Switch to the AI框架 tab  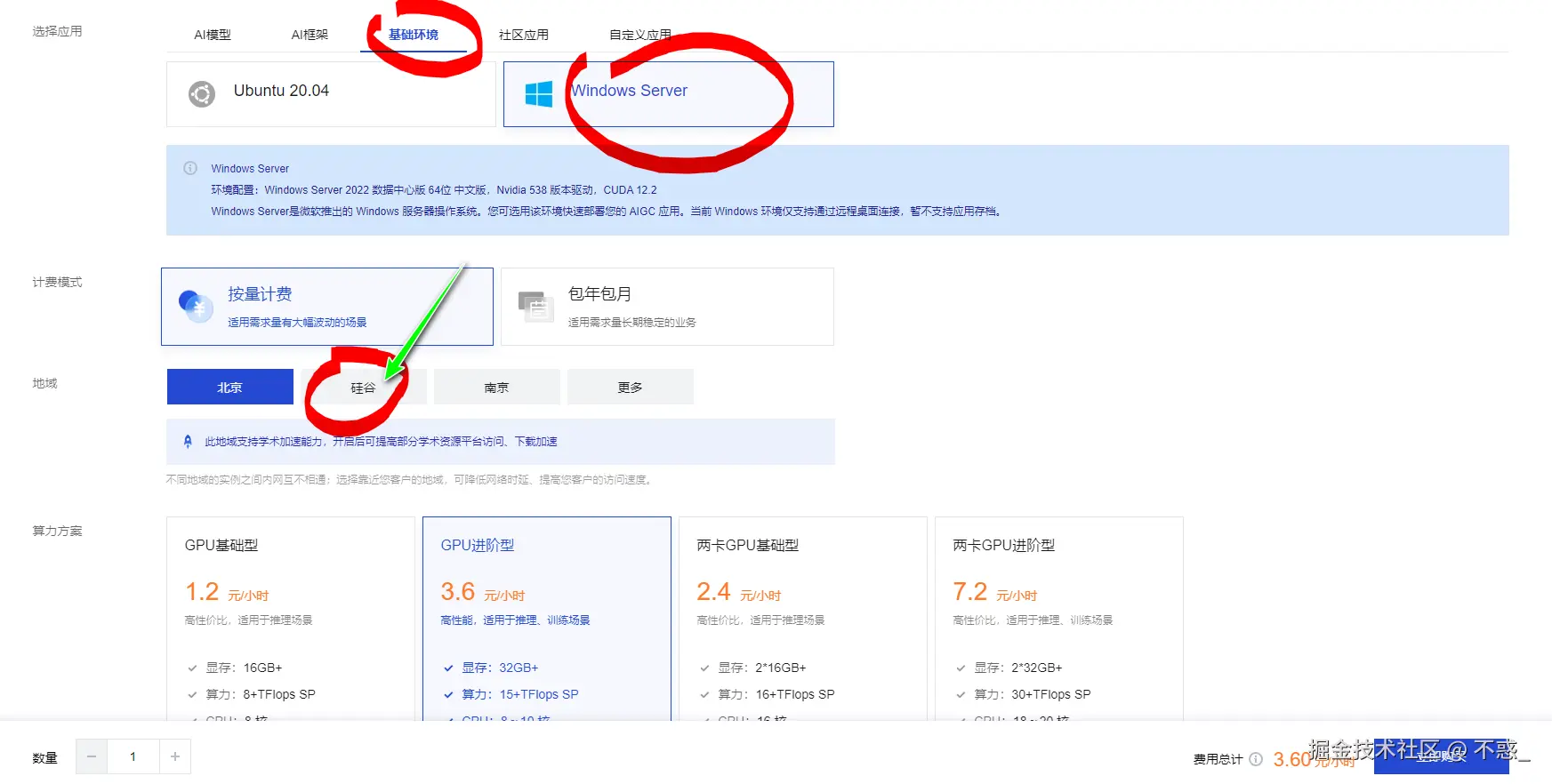pos(310,35)
